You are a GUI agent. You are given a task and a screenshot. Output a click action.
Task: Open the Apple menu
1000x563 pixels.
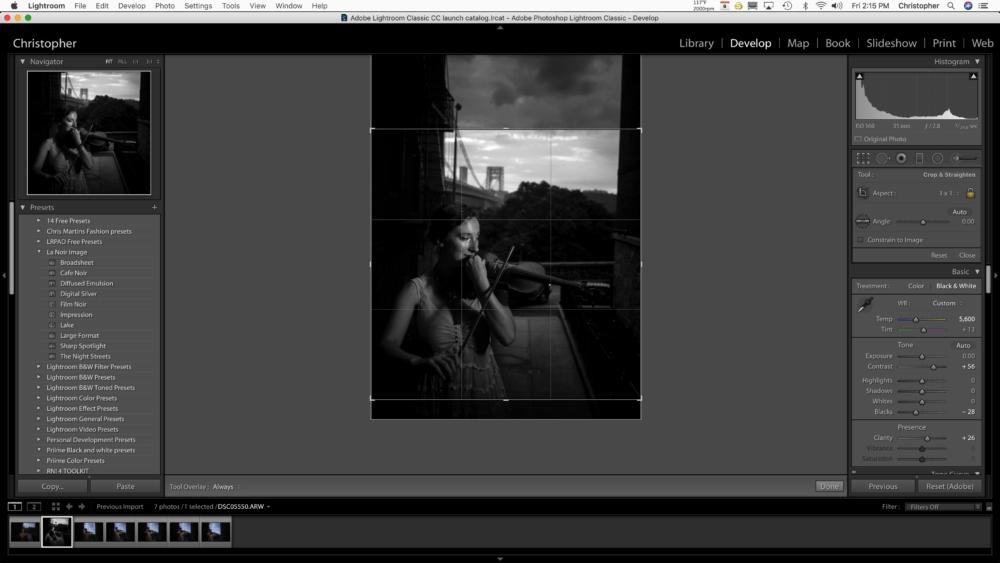[x=14, y=6]
